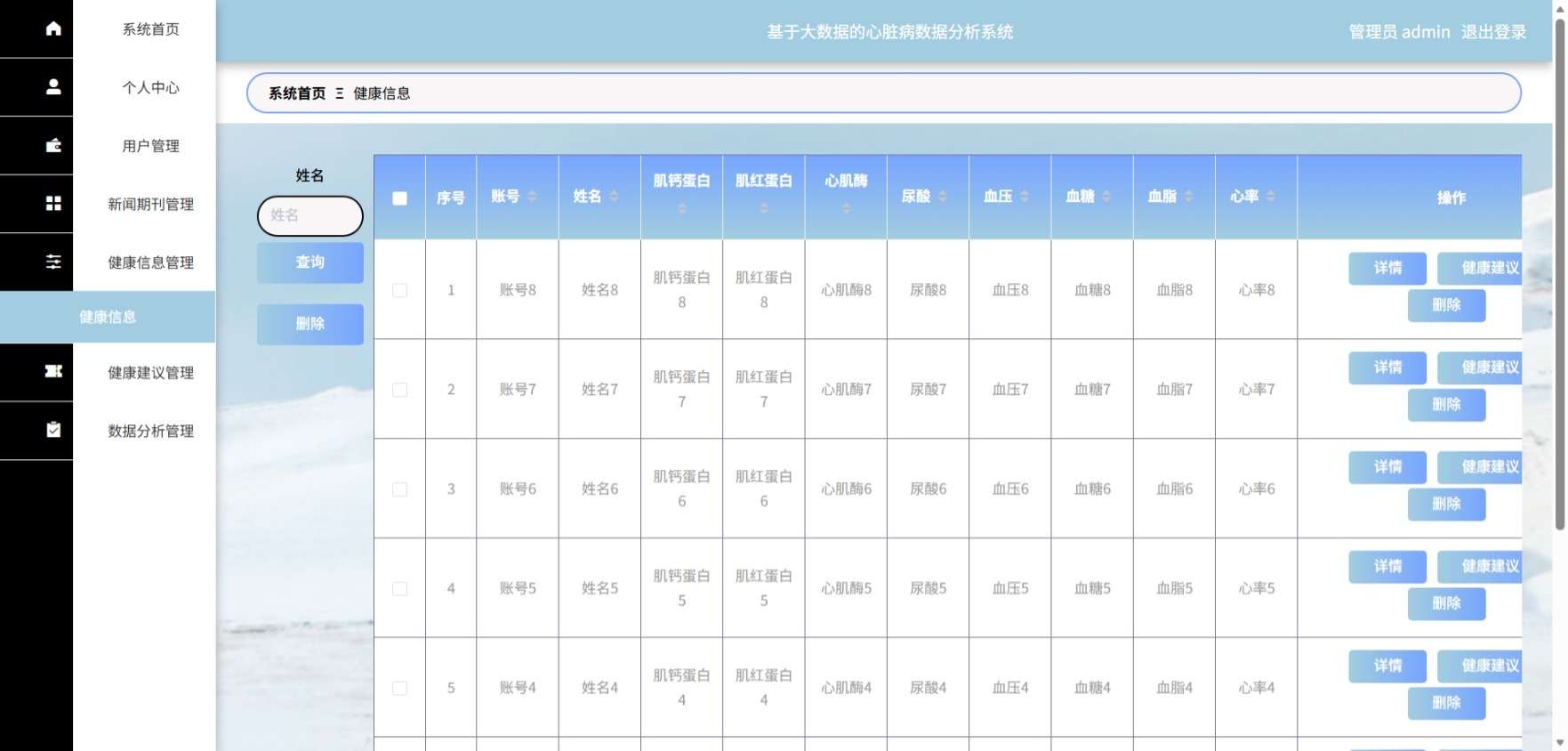
Task: Click the 退出登录 logout link
Action: tap(1493, 32)
